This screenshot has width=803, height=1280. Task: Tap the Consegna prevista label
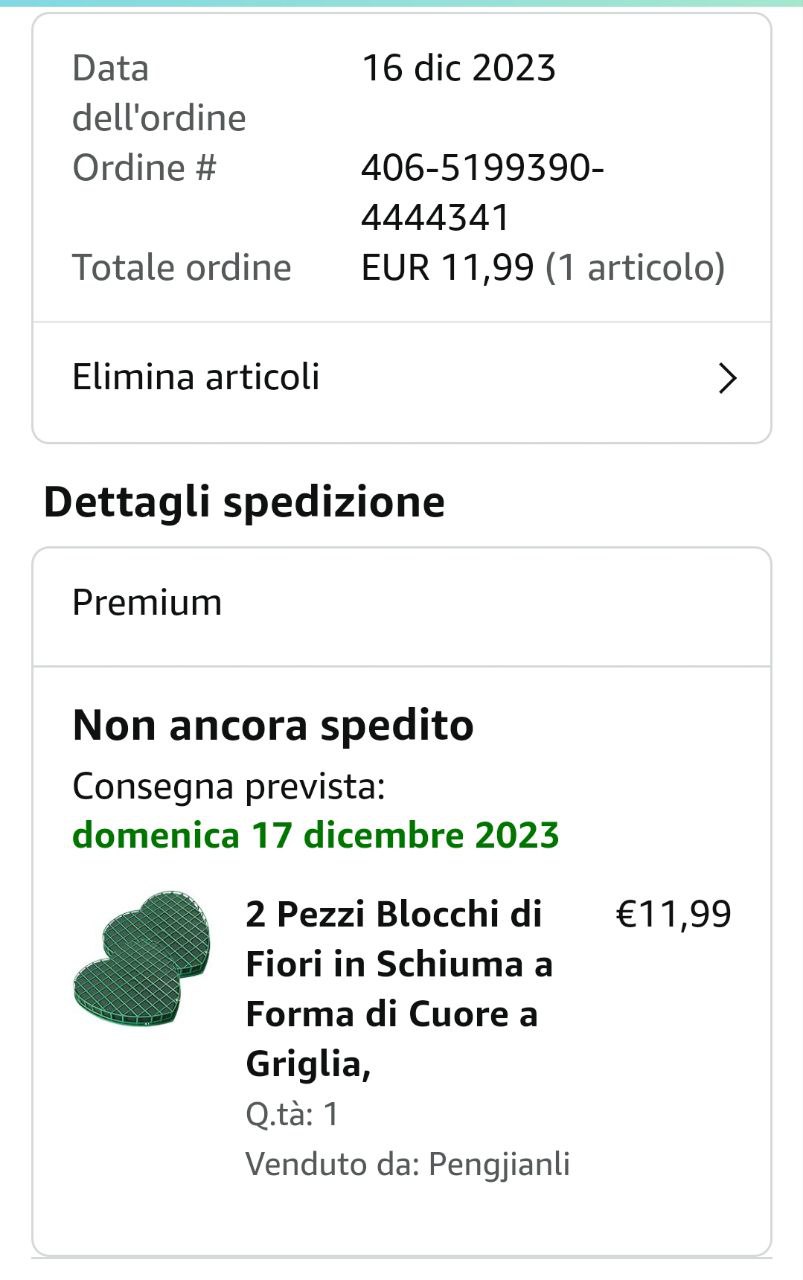228,786
